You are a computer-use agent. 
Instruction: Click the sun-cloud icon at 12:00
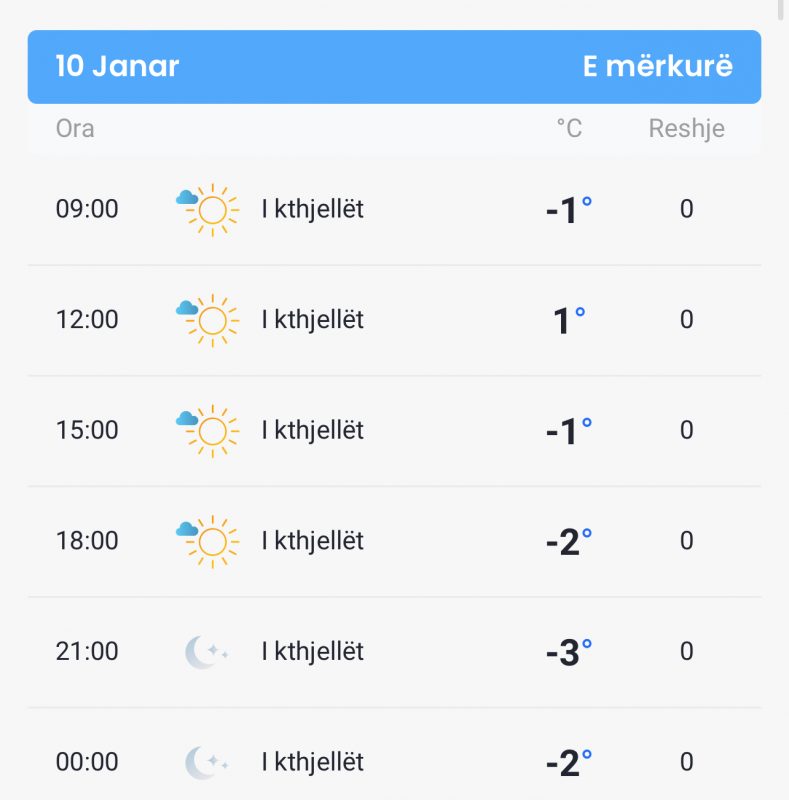point(207,320)
